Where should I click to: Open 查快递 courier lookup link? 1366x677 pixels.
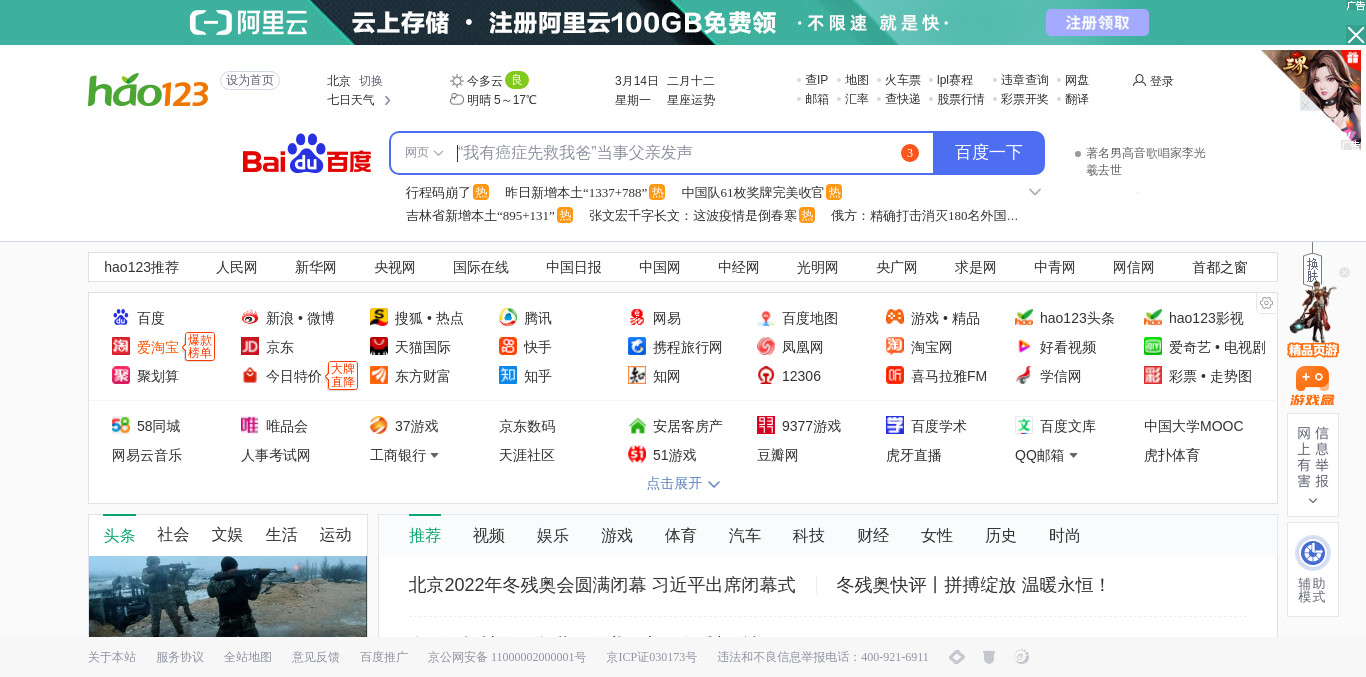coord(903,99)
